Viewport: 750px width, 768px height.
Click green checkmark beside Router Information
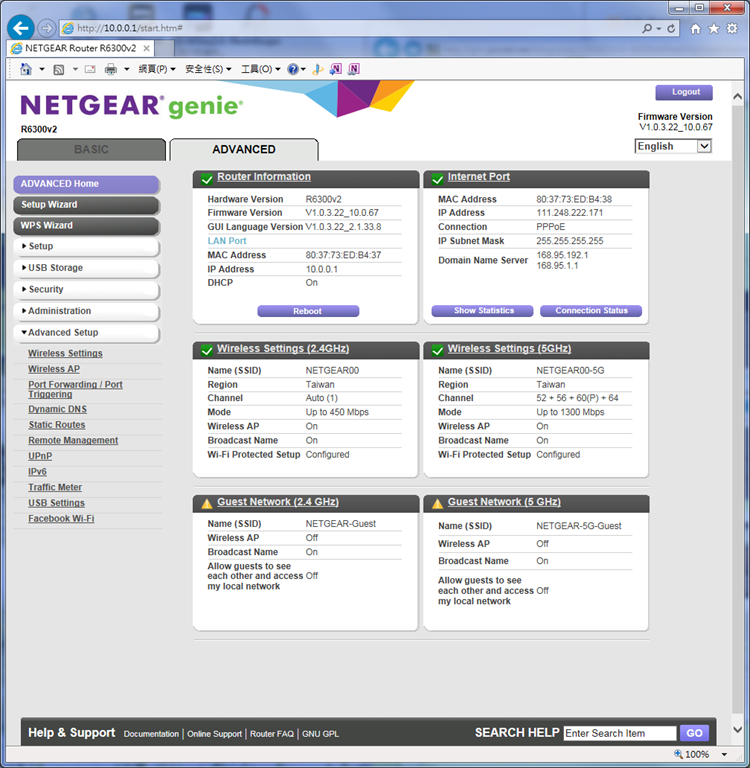pos(207,179)
